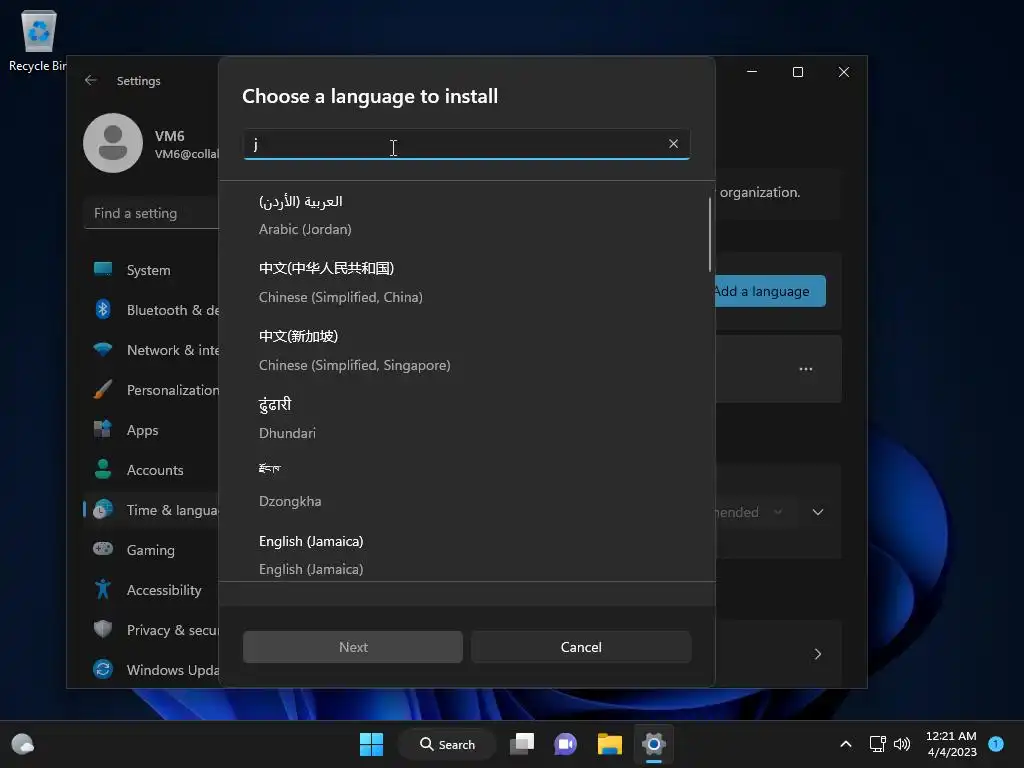Image resolution: width=1024 pixels, height=768 pixels.
Task: Click the Accessibility person icon
Action: (103, 589)
